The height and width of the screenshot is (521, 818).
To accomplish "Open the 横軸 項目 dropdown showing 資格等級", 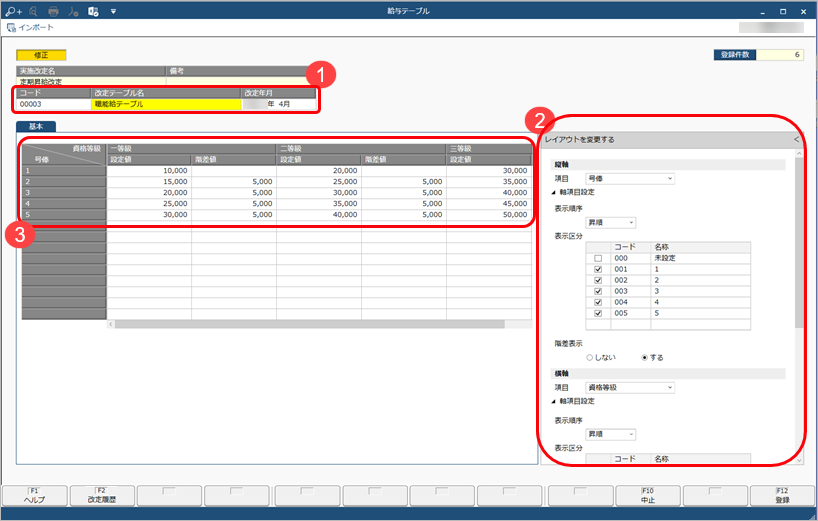I will point(630,387).
